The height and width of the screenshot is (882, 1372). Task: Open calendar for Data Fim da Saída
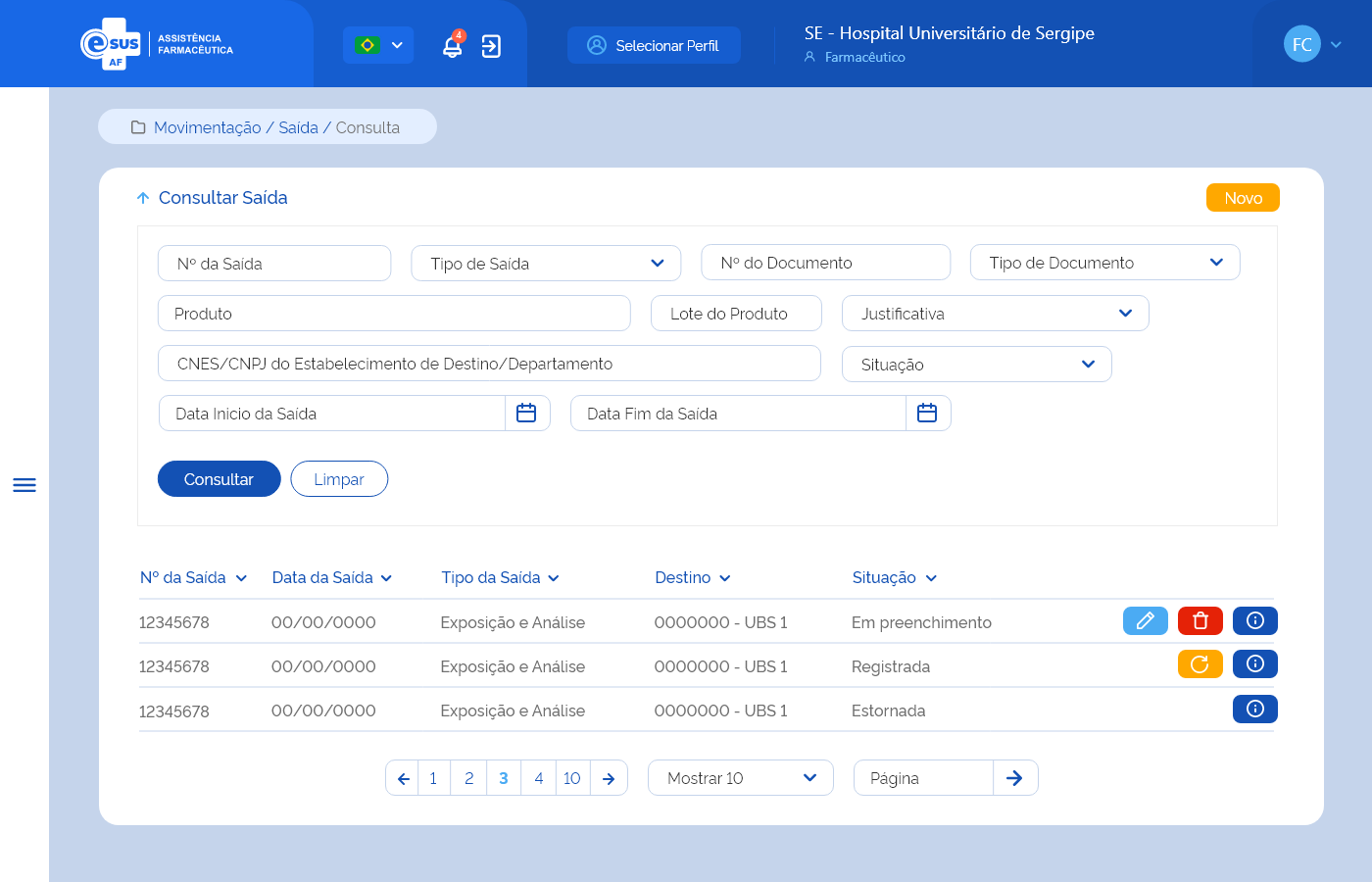click(x=927, y=414)
